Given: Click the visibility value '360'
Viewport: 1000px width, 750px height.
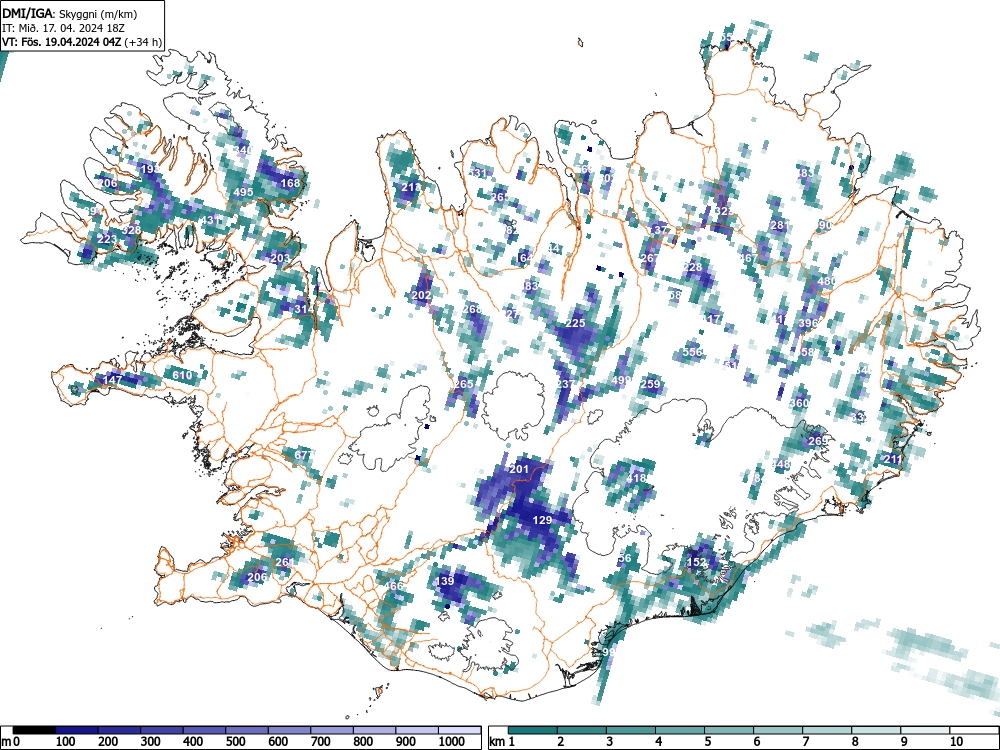Looking at the screenshot, I should click(x=799, y=403).
